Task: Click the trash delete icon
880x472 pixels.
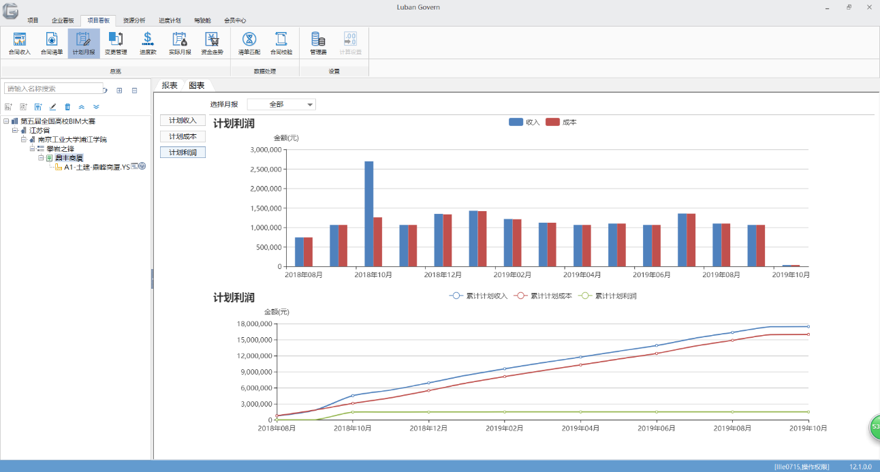Action: click(67, 107)
